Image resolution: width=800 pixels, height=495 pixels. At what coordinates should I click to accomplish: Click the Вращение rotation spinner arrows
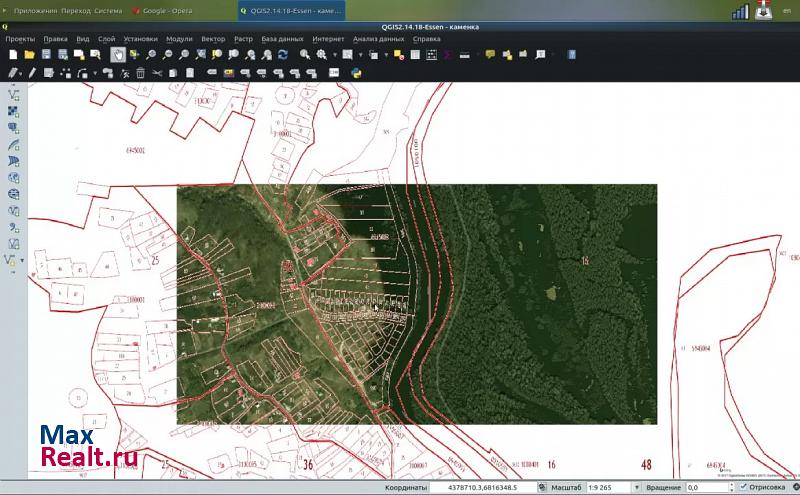tap(732, 487)
